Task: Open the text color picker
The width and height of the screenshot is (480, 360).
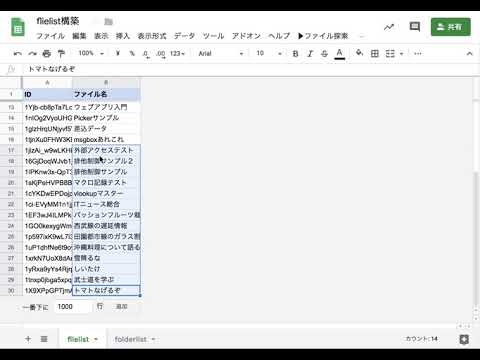Action: [339, 54]
